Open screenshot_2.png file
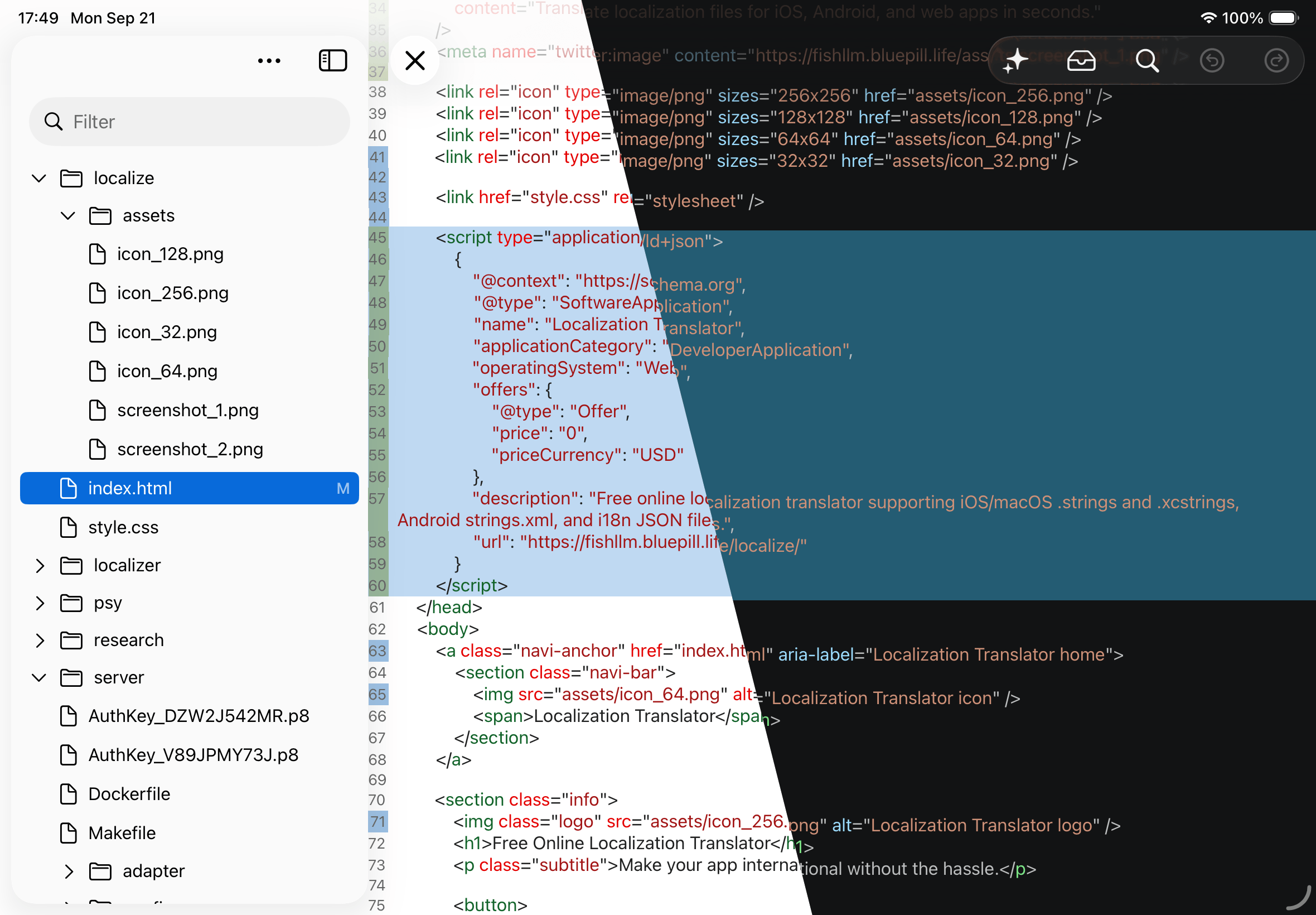This screenshot has height=915, width=1316. (x=175, y=449)
